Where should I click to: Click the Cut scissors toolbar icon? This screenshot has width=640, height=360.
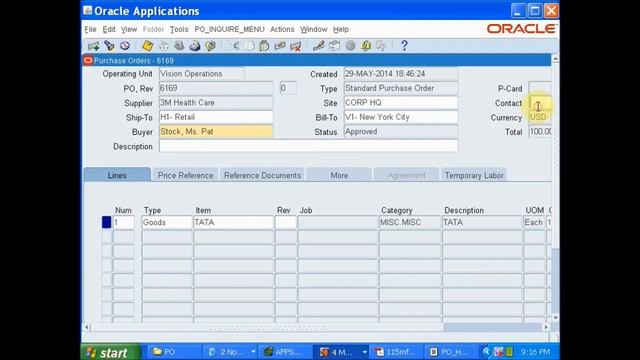click(x=234, y=46)
